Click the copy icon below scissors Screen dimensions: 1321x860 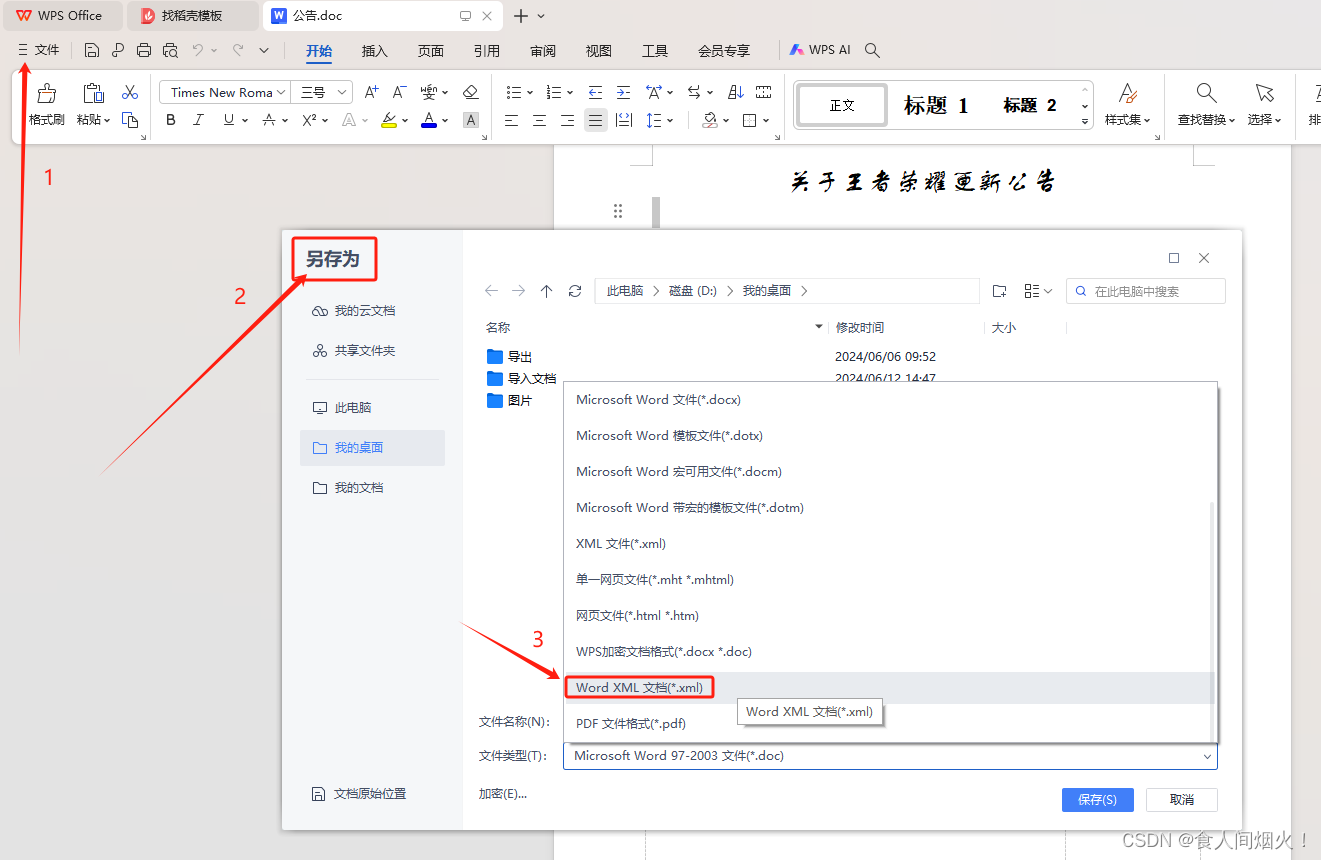(130, 120)
